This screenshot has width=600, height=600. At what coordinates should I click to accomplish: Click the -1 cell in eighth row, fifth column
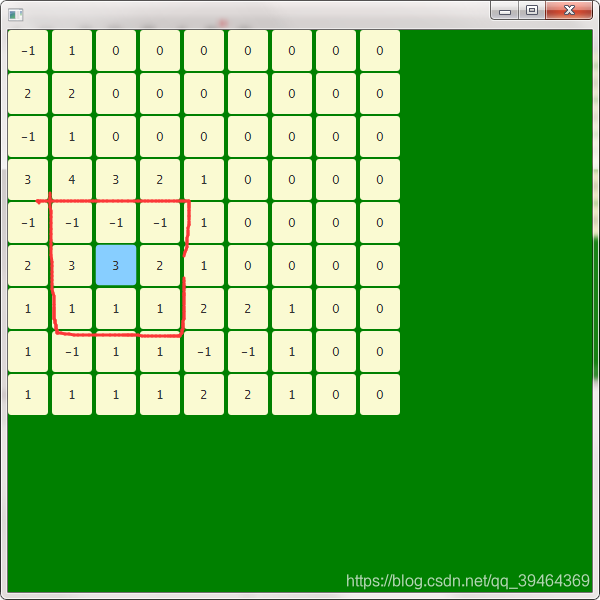coord(204,351)
